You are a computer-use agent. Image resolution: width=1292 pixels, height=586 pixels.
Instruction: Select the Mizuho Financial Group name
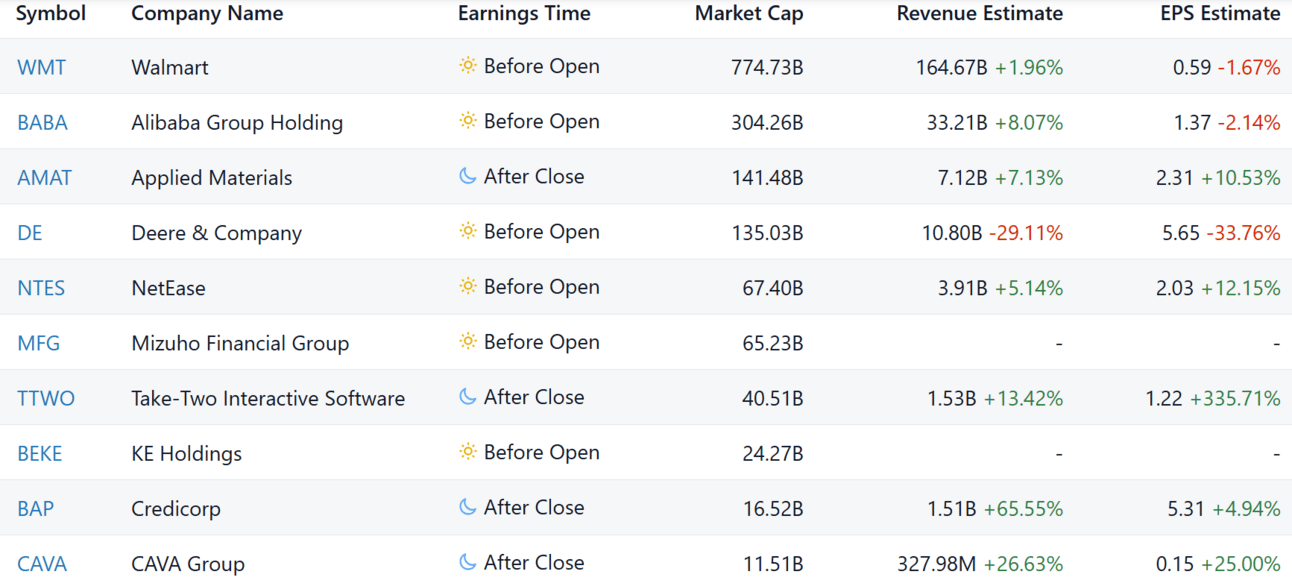click(x=240, y=343)
